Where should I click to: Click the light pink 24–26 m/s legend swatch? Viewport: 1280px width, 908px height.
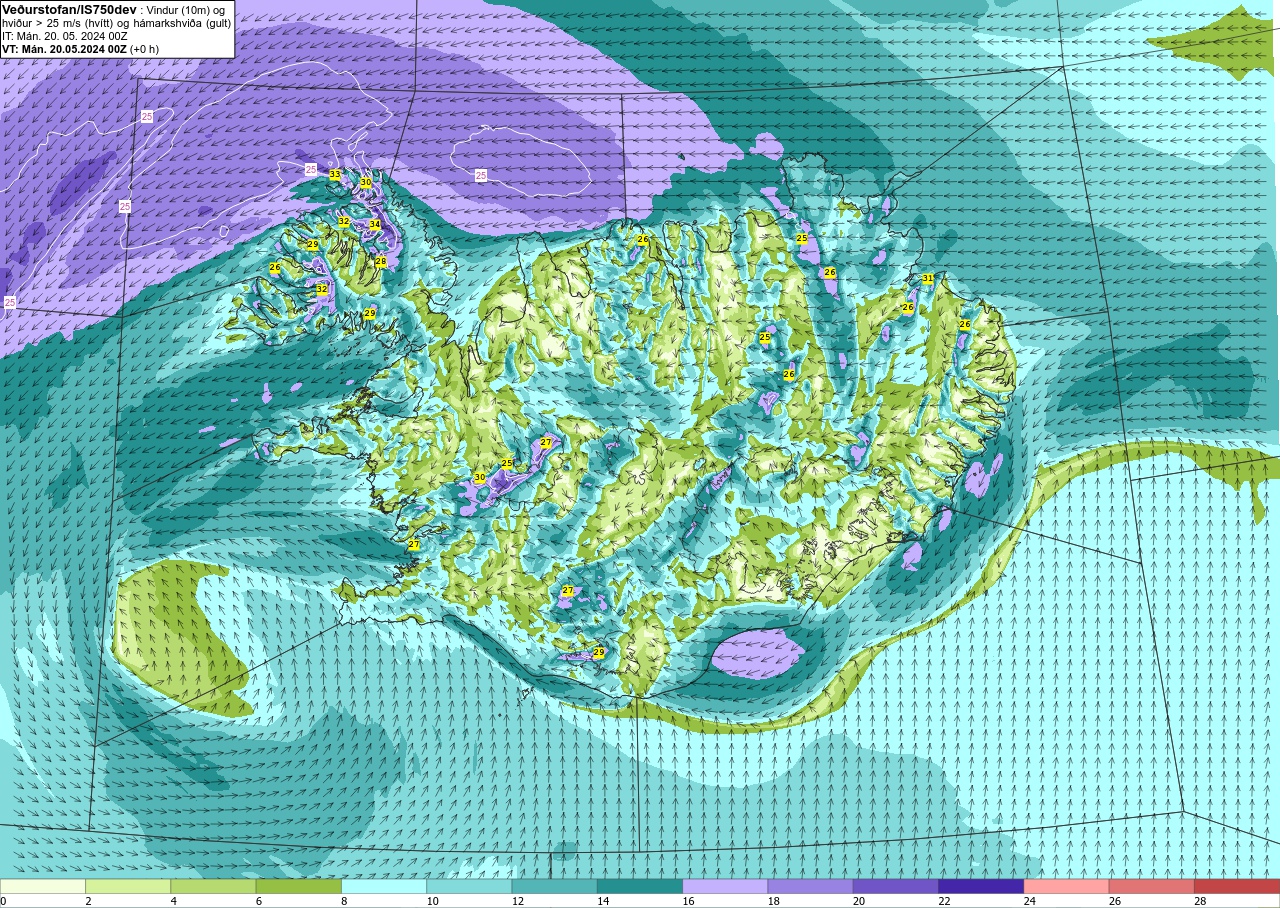tap(1066, 886)
